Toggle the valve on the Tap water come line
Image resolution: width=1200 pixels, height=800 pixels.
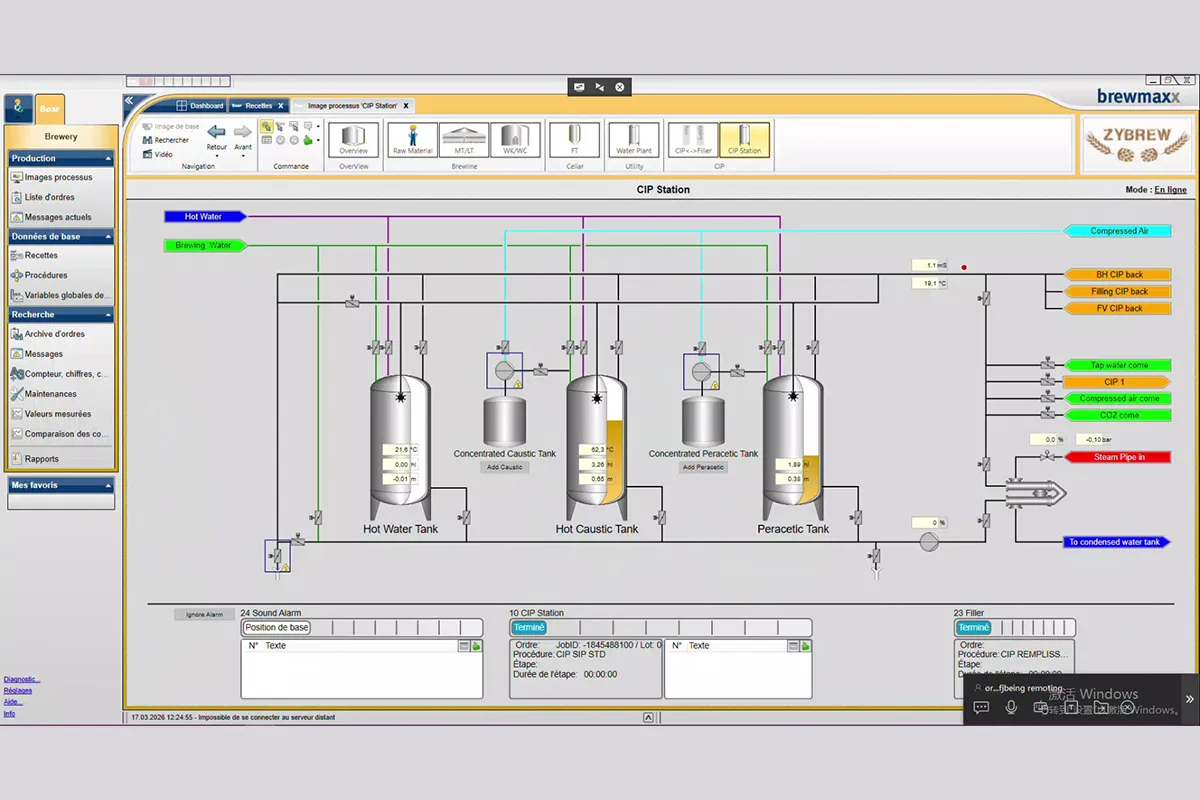[1047, 365]
